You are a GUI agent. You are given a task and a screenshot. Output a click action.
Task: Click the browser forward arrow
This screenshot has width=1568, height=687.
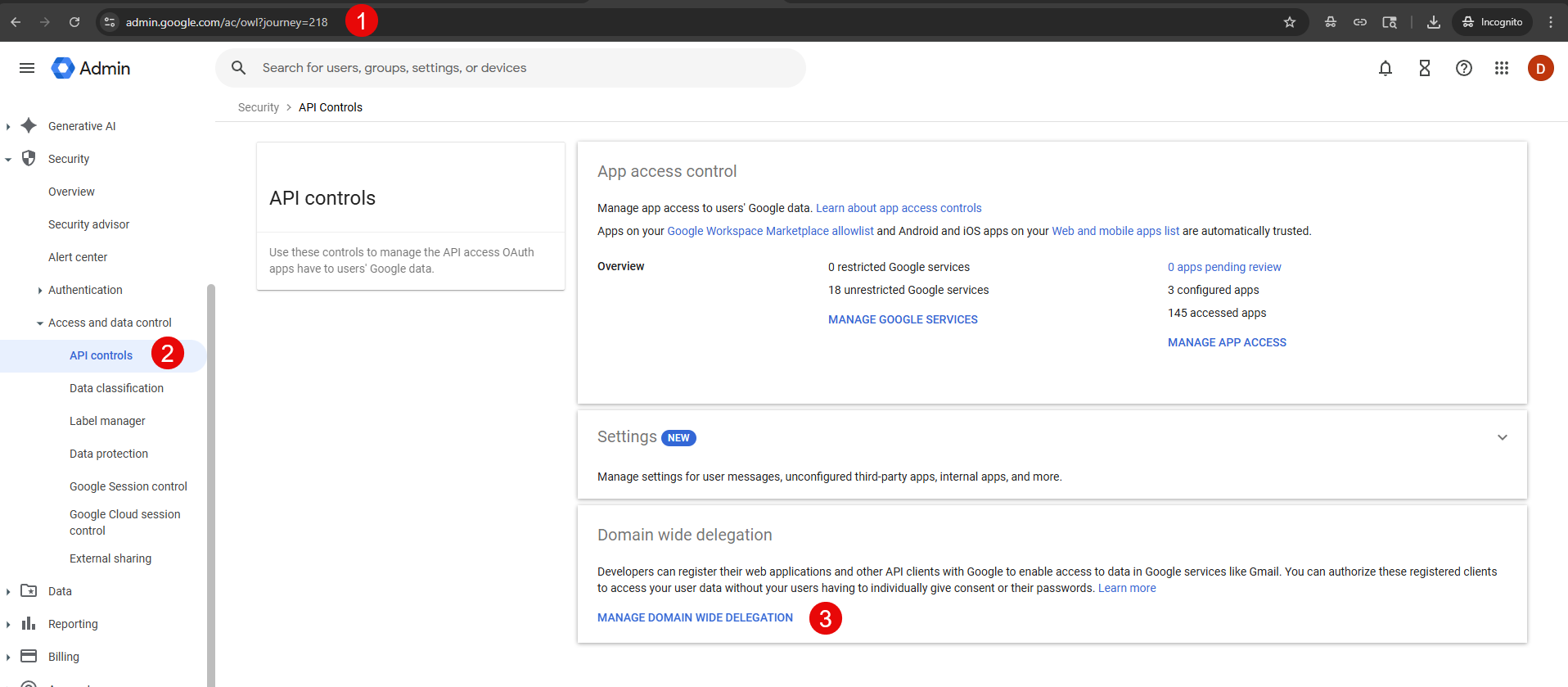[x=45, y=22]
